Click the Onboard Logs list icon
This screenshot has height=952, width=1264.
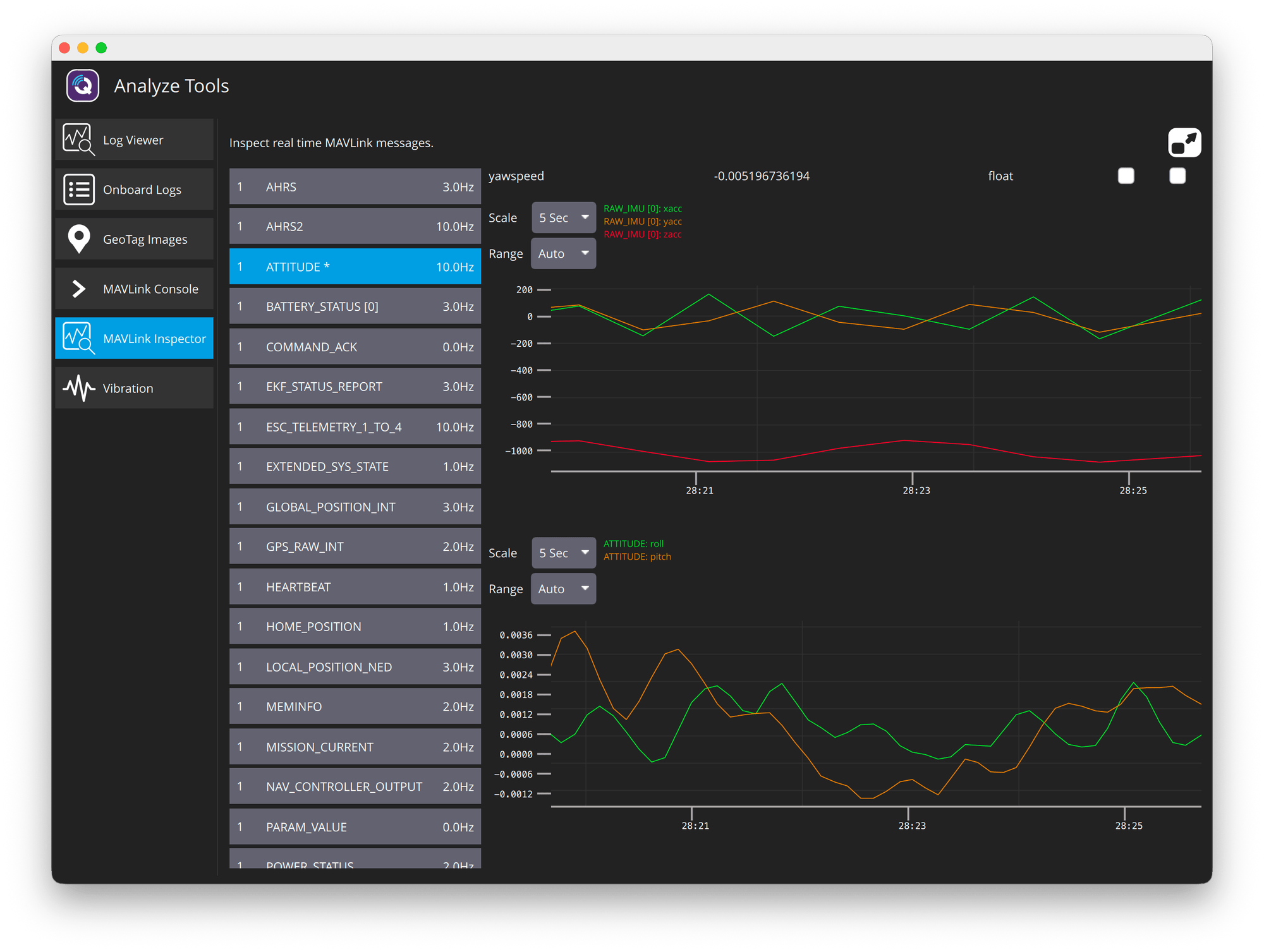[x=78, y=190]
